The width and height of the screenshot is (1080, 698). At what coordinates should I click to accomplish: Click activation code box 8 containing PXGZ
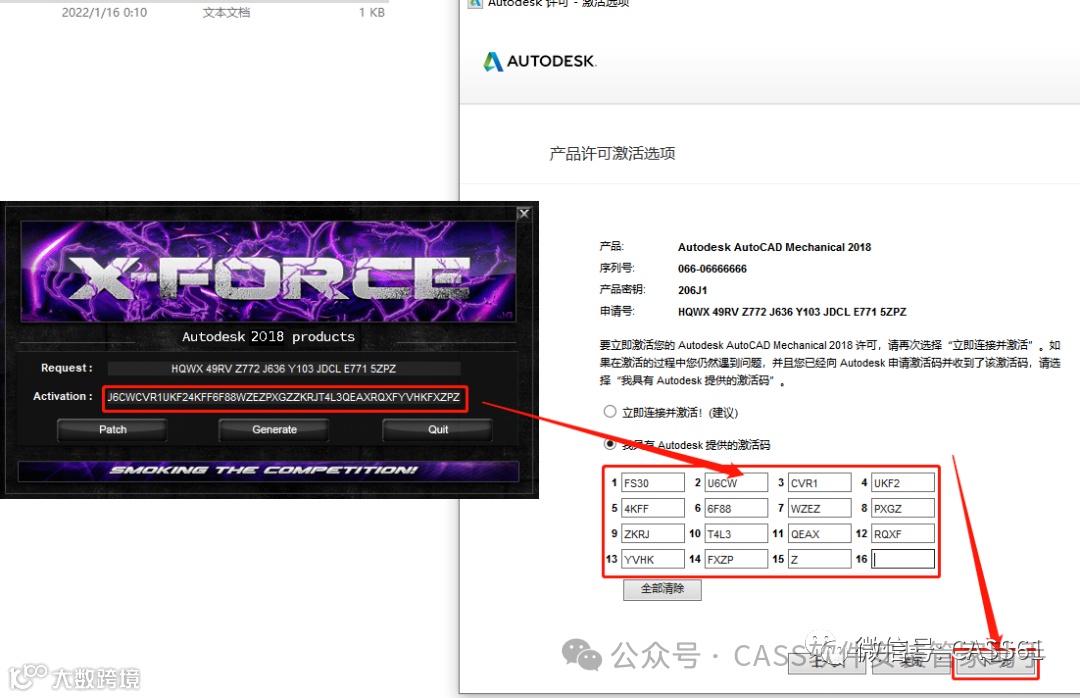903,509
